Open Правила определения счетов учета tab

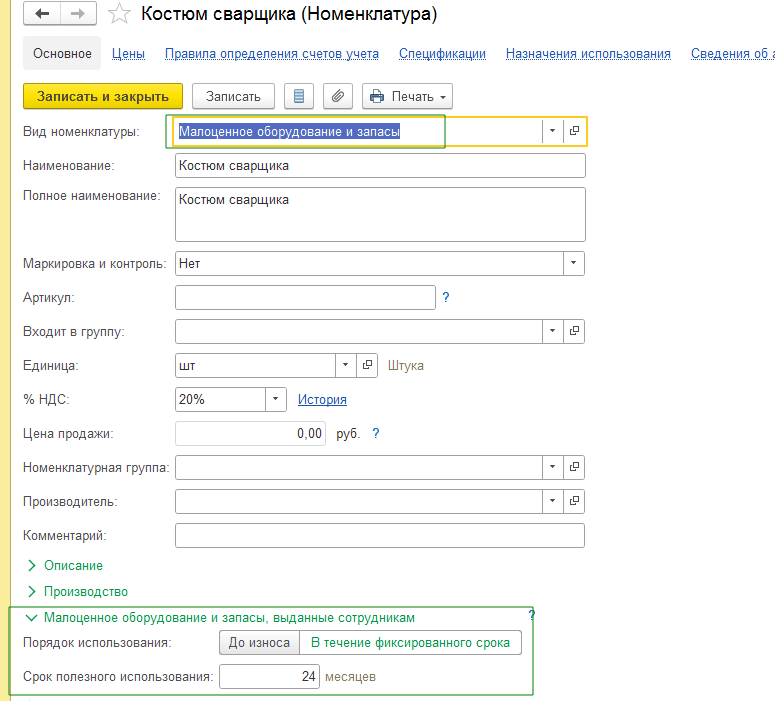[272, 53]
